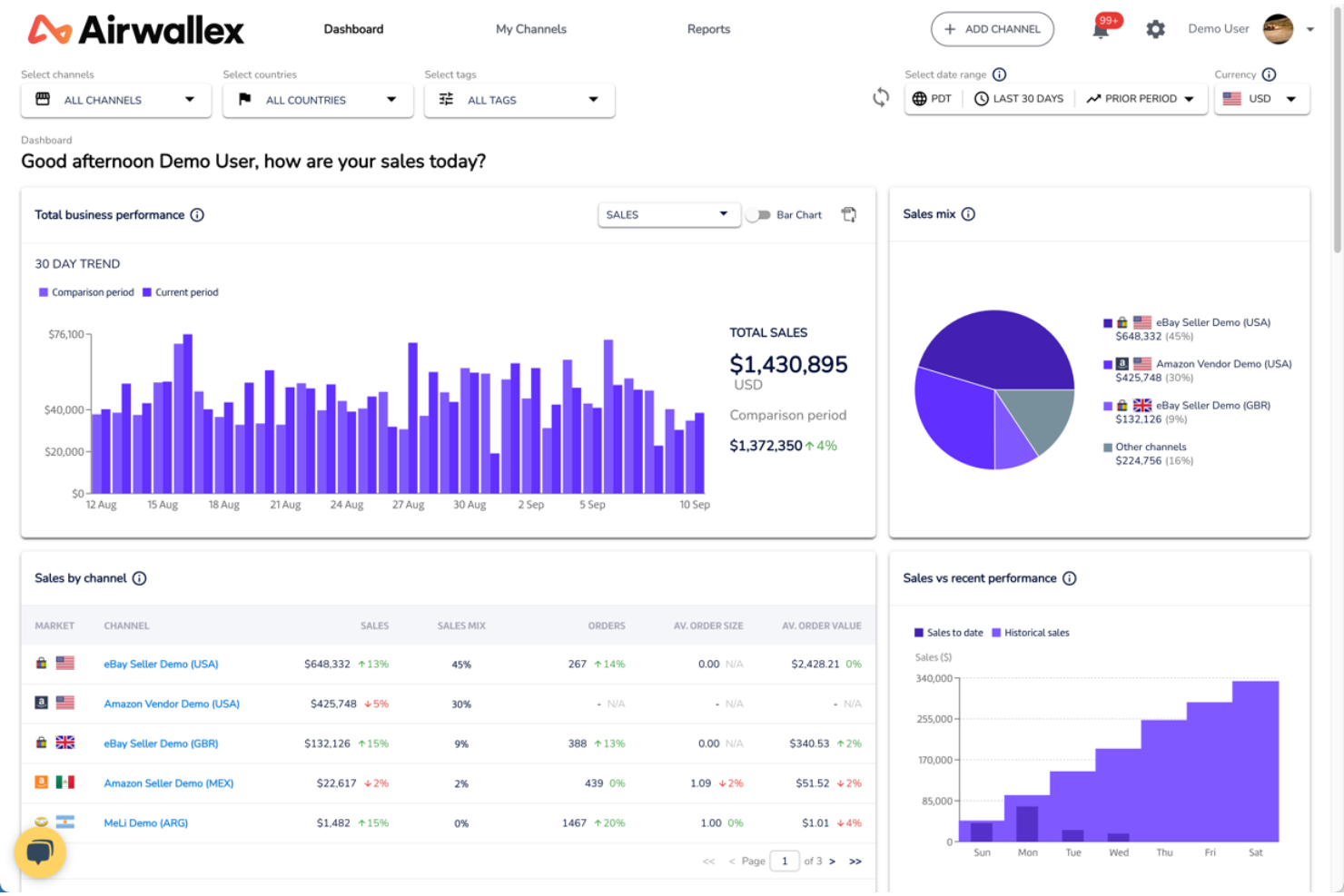Click the Amazon icon beside Amazon Seller Demo (MEX)

point(42,782)
